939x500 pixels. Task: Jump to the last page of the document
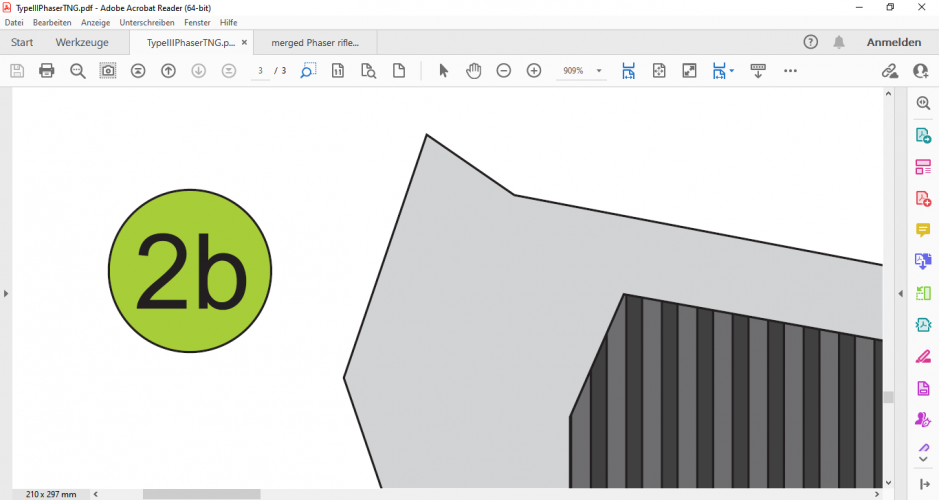point(229,71)
